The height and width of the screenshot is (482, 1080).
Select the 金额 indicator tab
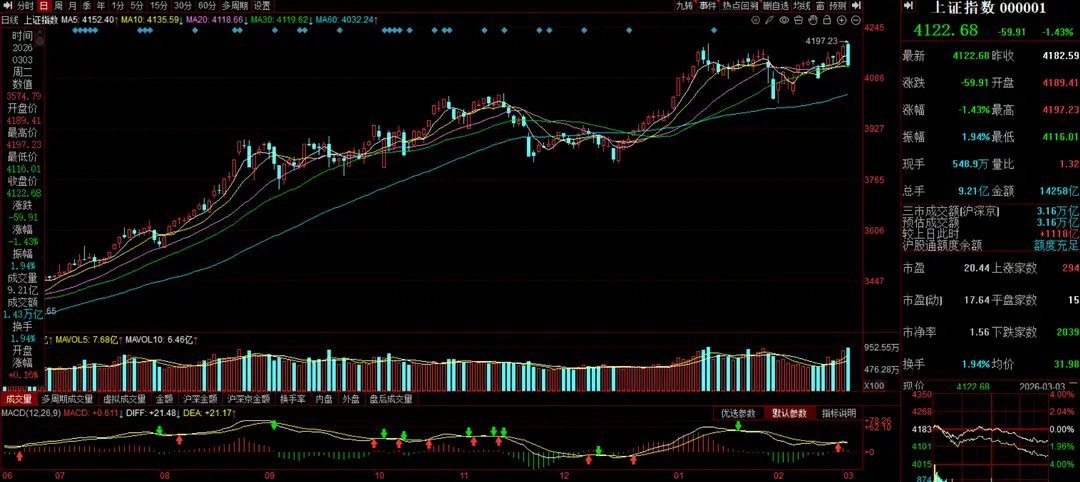pyautogui.click(x=165, y=399)
